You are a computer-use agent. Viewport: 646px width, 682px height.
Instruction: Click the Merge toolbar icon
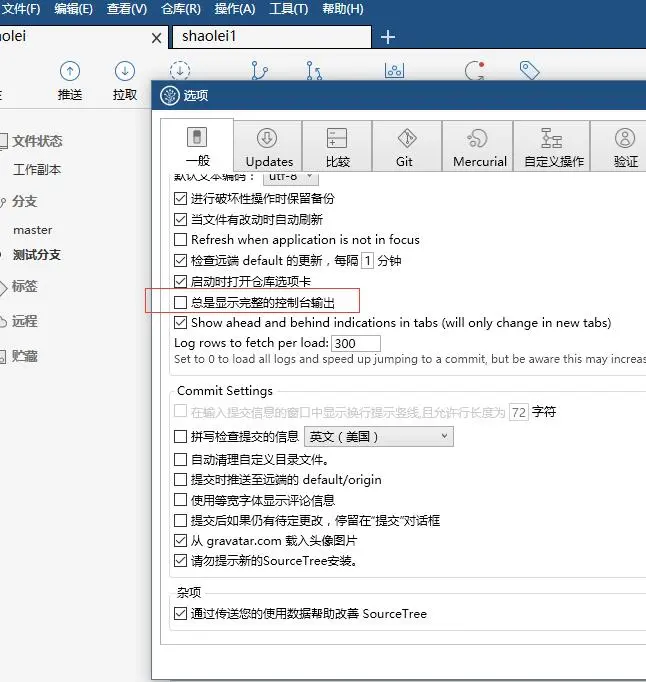(x=314, y=70)
